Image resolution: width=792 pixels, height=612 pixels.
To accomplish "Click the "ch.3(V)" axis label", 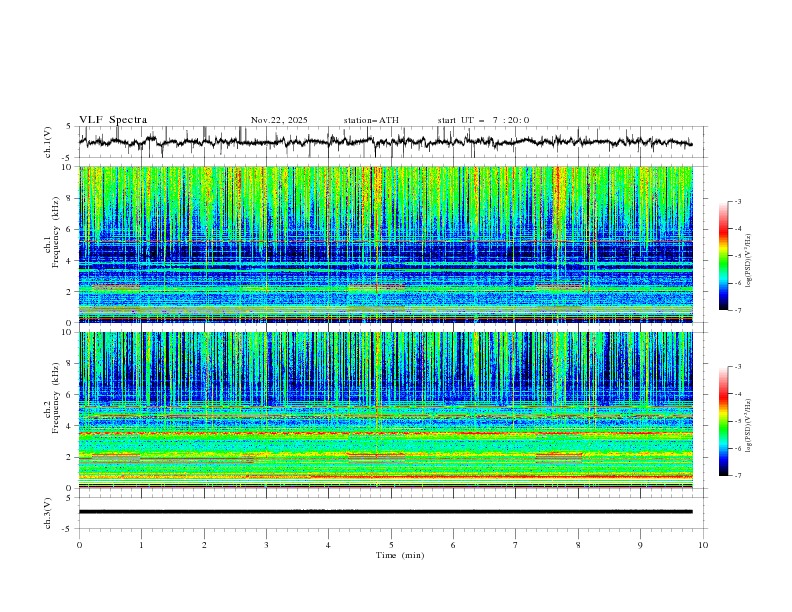I will (48, 513).
